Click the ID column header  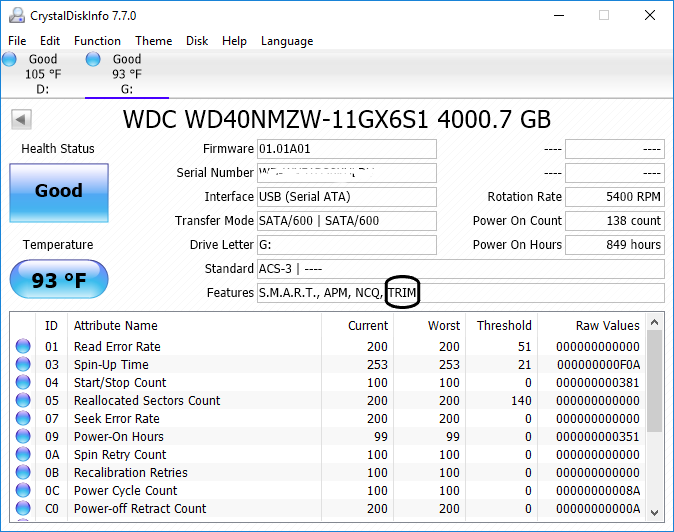tap(51, 325)
